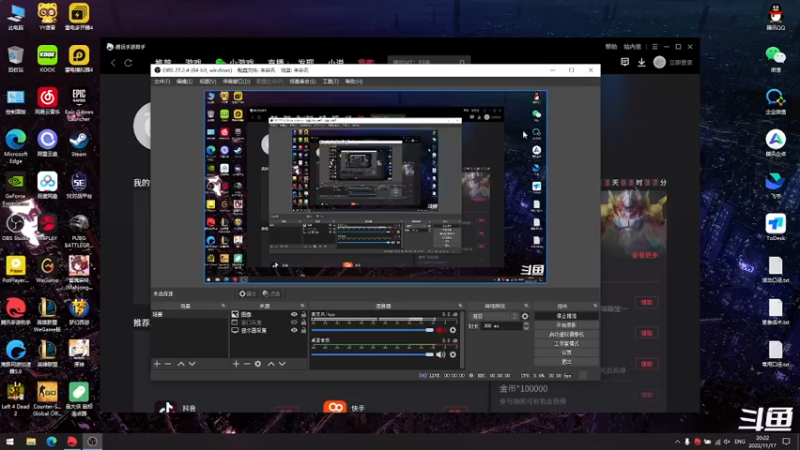Remove the selected scene with minus icon

[168, 364]
